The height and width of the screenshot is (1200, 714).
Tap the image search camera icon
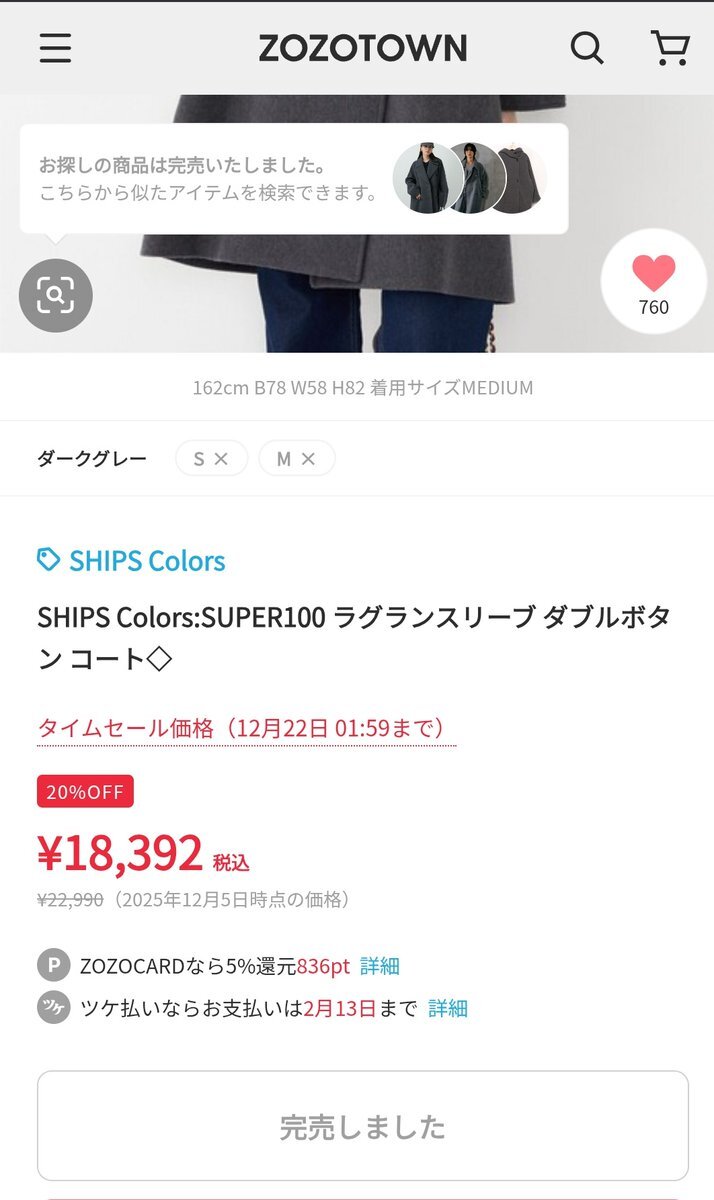click(x=56, y=295)
